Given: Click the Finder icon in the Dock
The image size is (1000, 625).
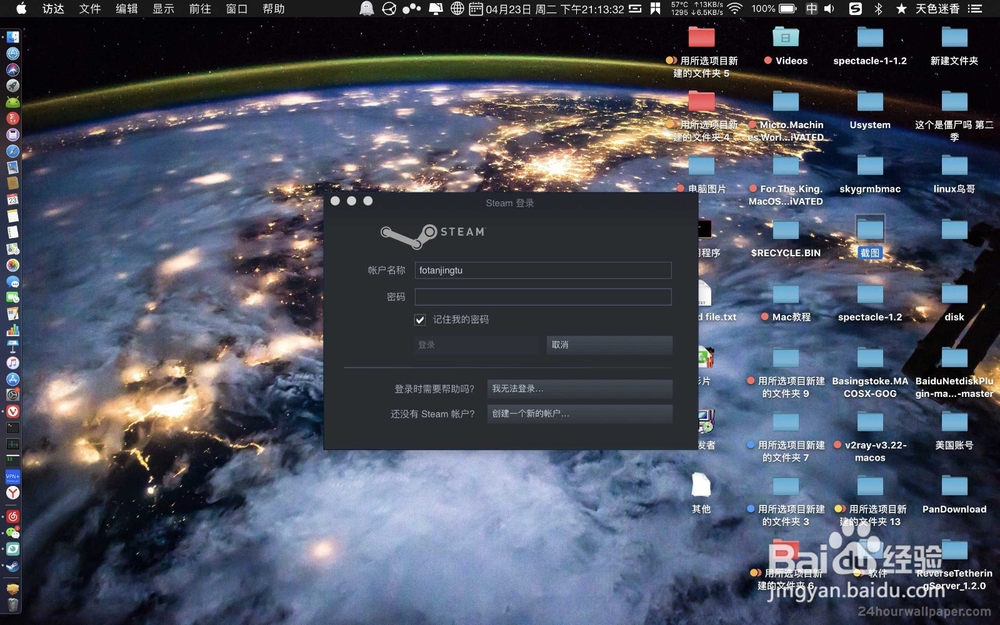Looking at the screenshot, I should point(12,37).
